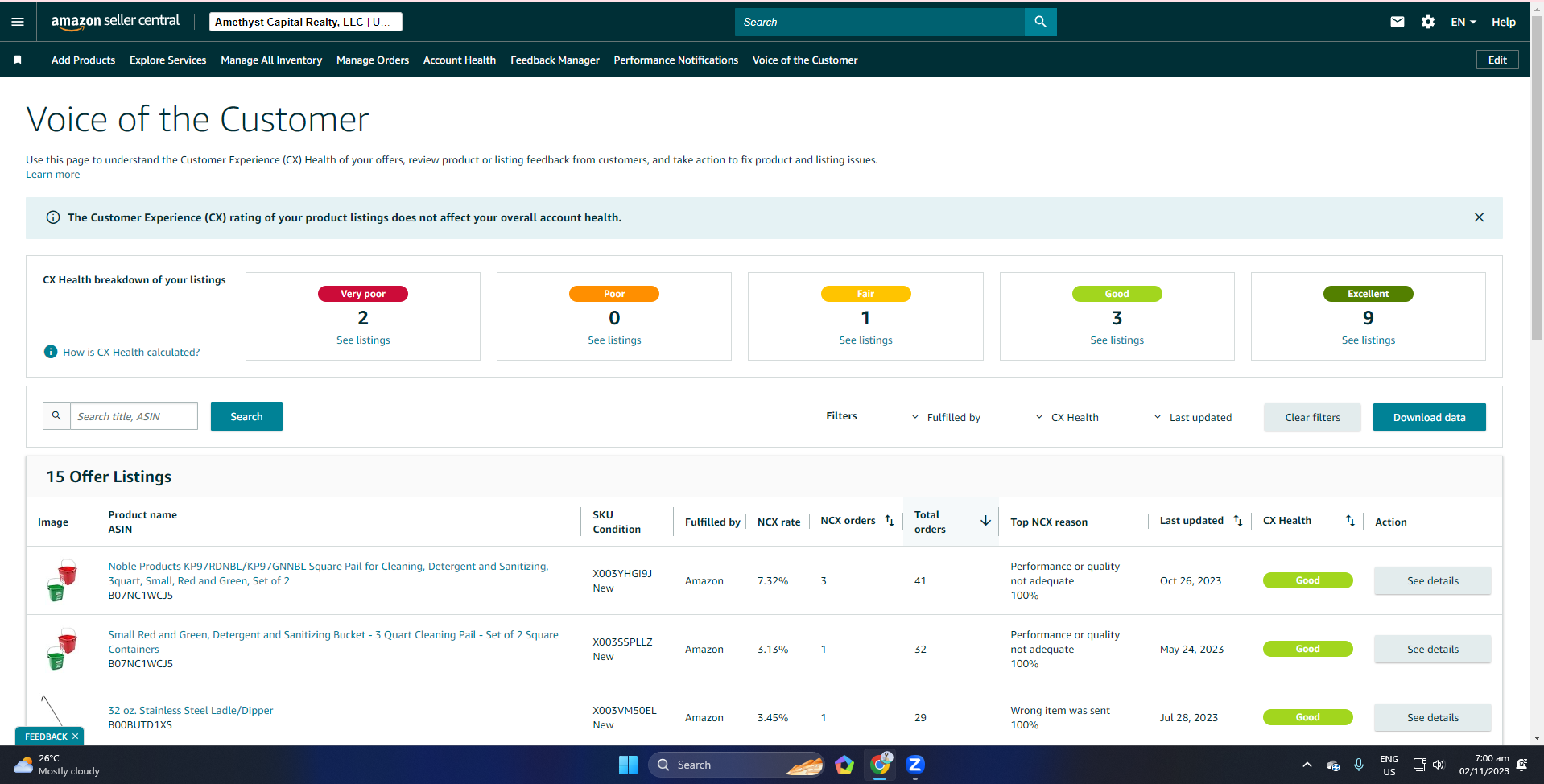Click the info icon in the CX banner
Viewport: 1544px width, 784px height.
click(53, 217)
